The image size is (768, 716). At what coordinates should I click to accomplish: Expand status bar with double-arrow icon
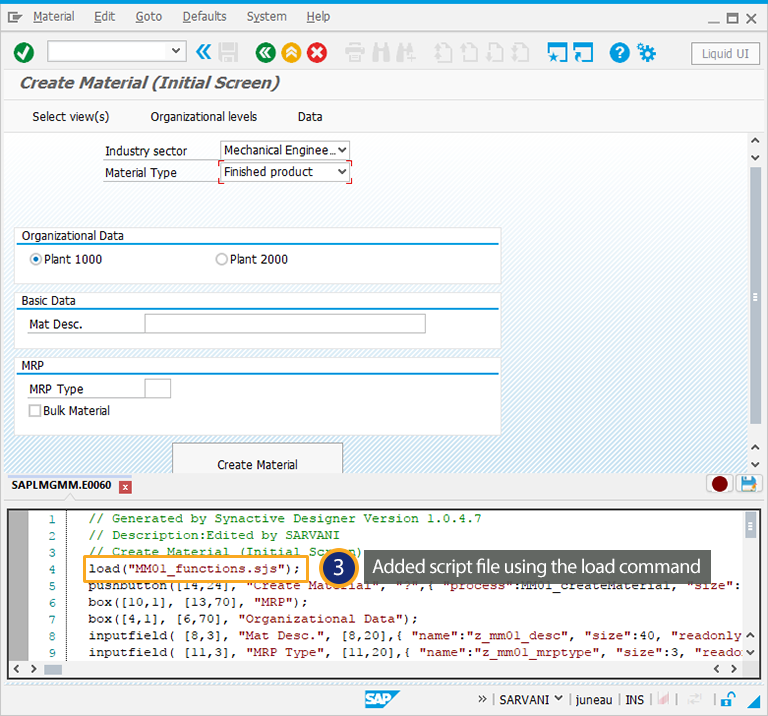click(482, 699)
